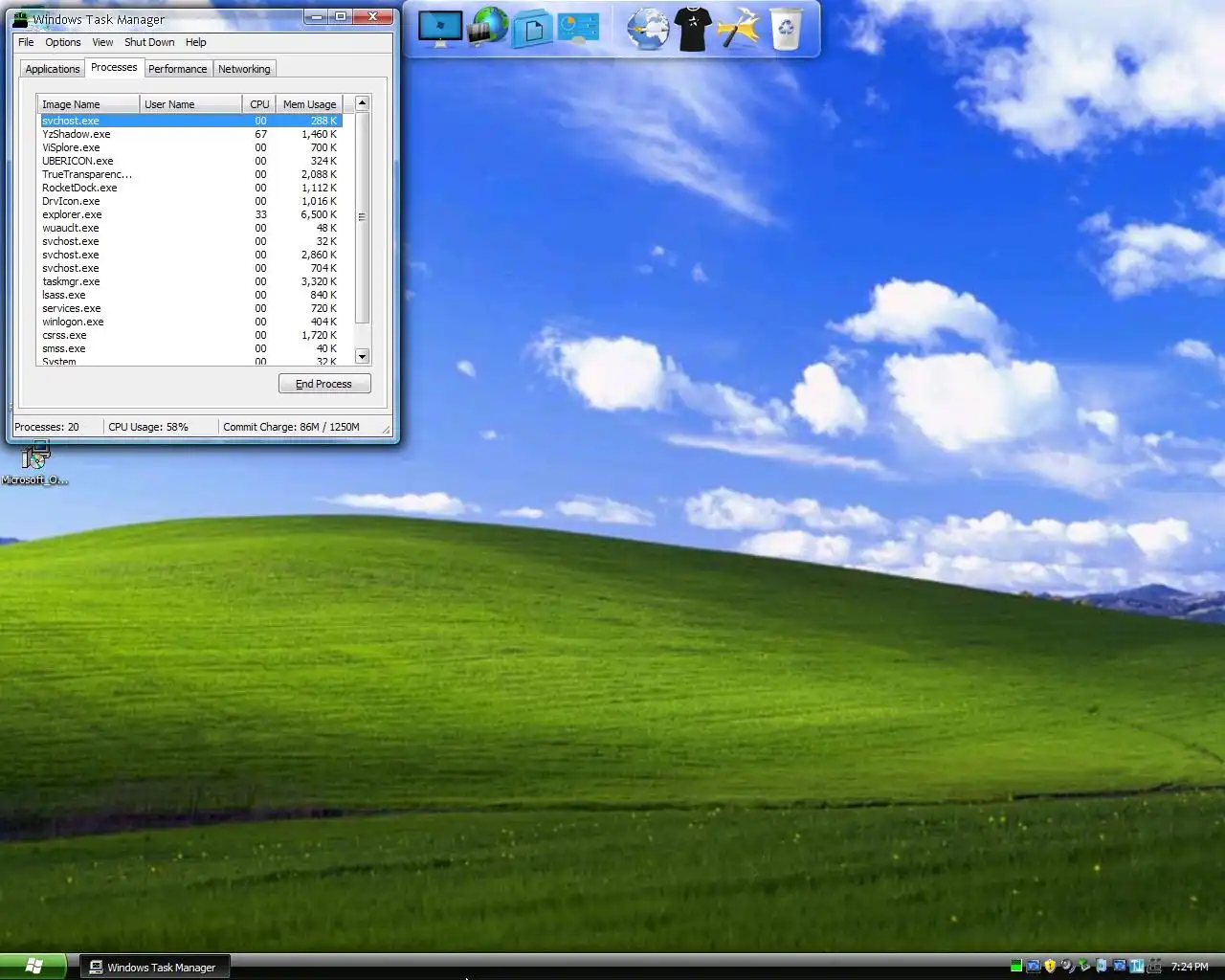Click the Processes: 20 status text

click(x=47, y=427)
